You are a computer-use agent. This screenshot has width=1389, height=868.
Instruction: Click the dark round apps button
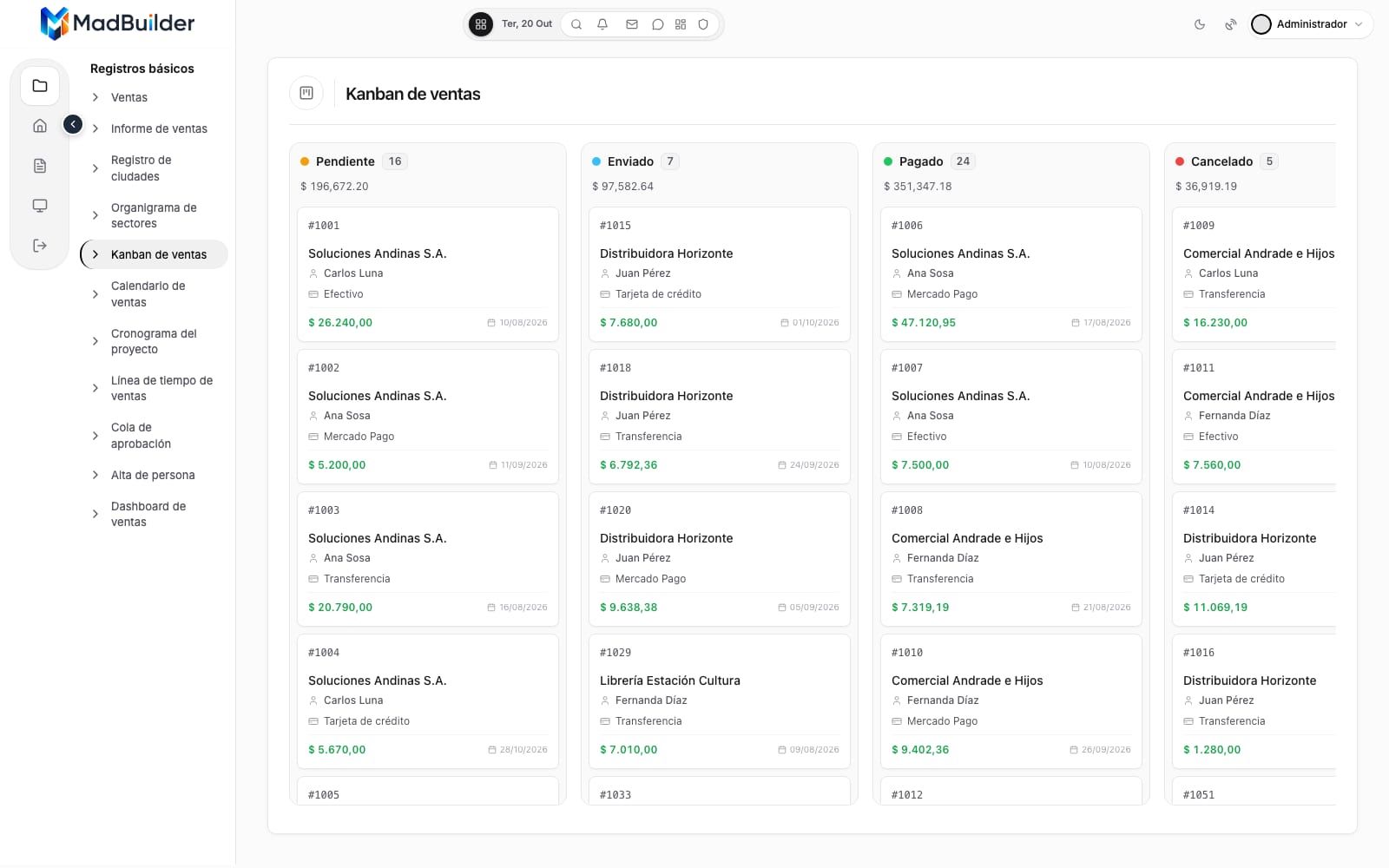point(481,24)
